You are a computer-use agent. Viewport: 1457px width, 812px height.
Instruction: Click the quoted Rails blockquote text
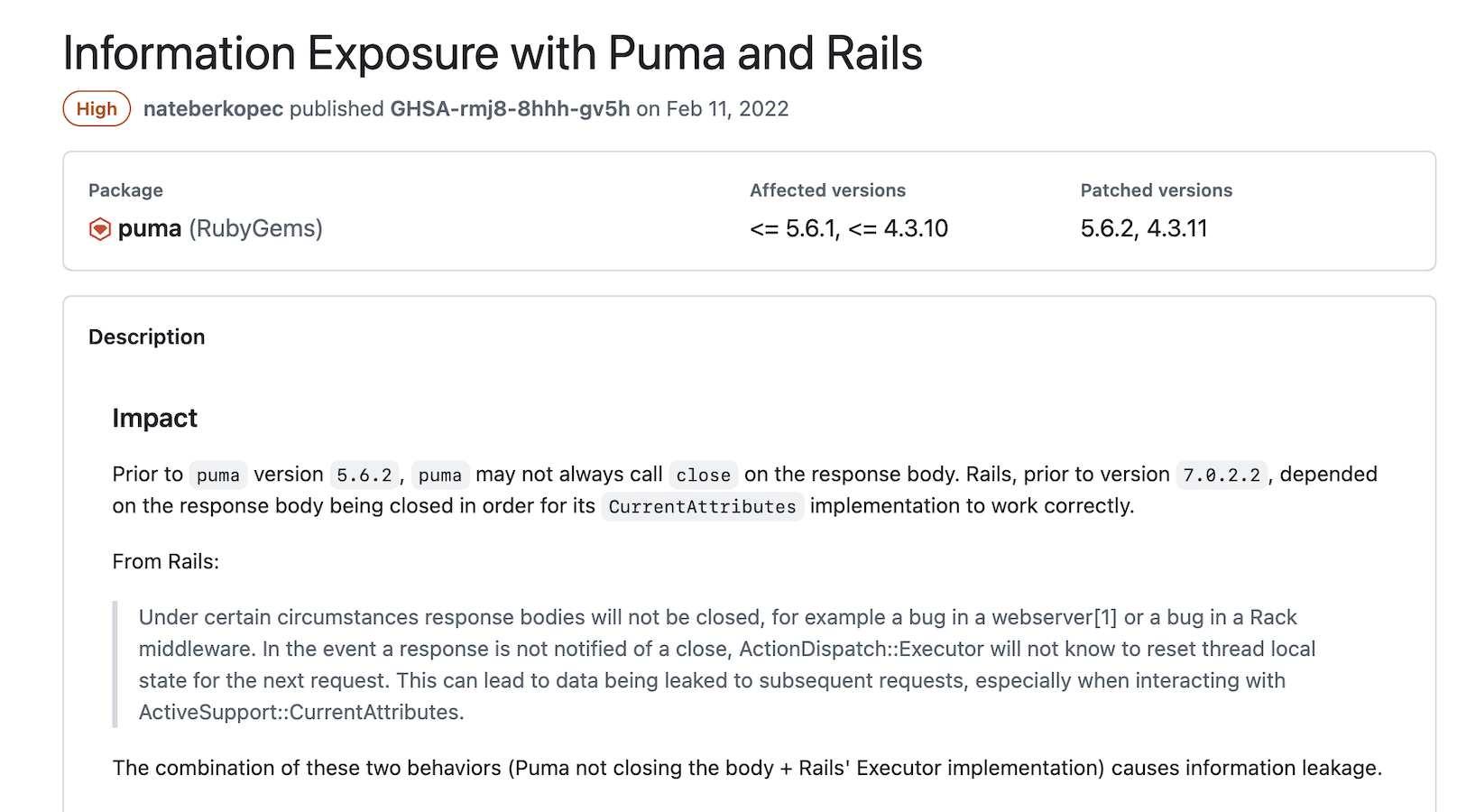pos(727,665)
